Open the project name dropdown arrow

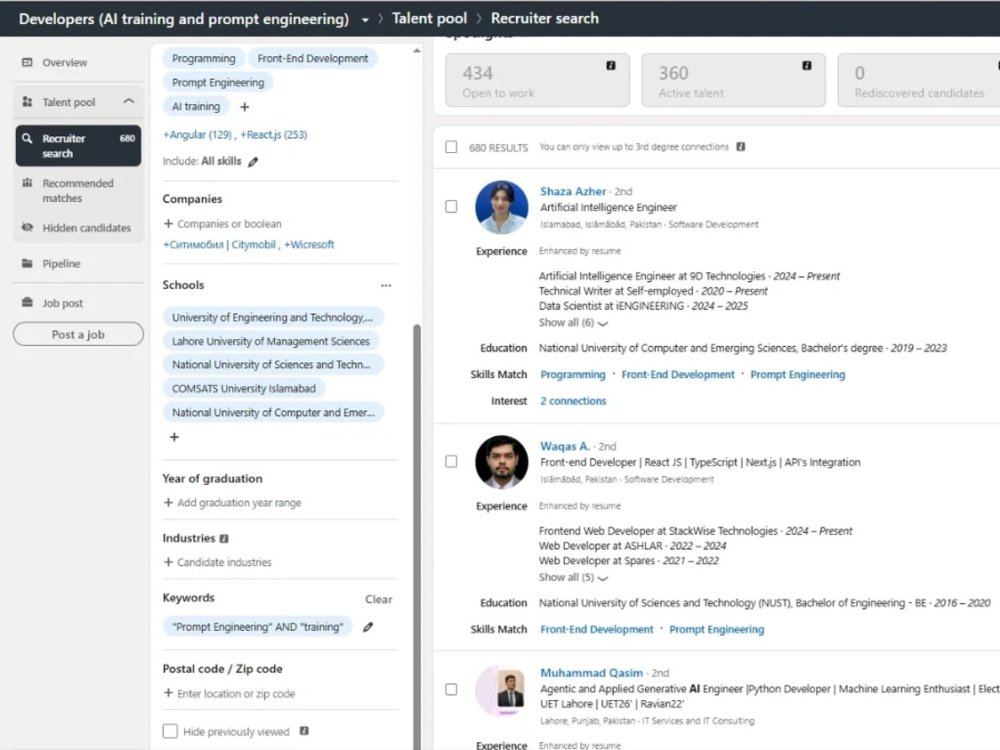tap(365, 20)
